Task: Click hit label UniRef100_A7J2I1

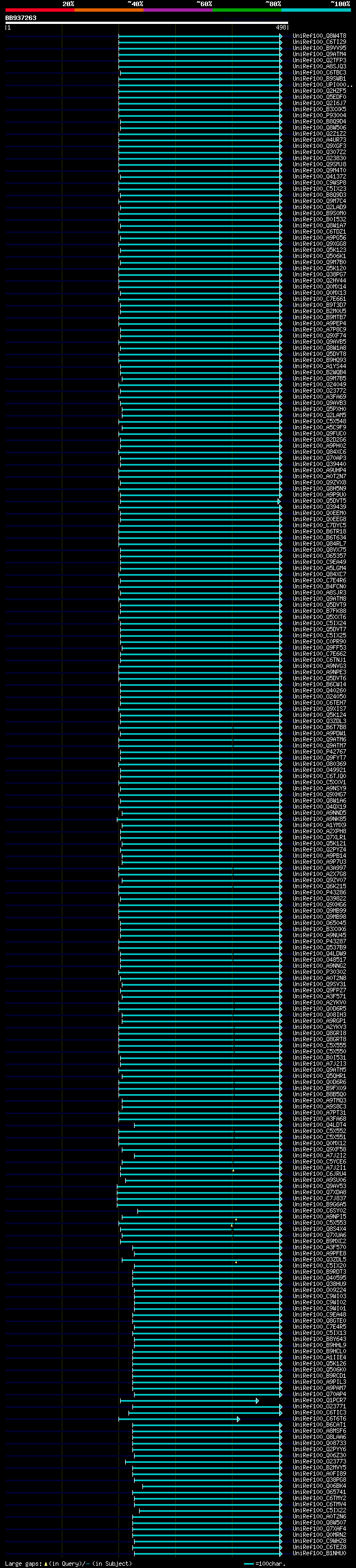Action: pos(319,1168)
